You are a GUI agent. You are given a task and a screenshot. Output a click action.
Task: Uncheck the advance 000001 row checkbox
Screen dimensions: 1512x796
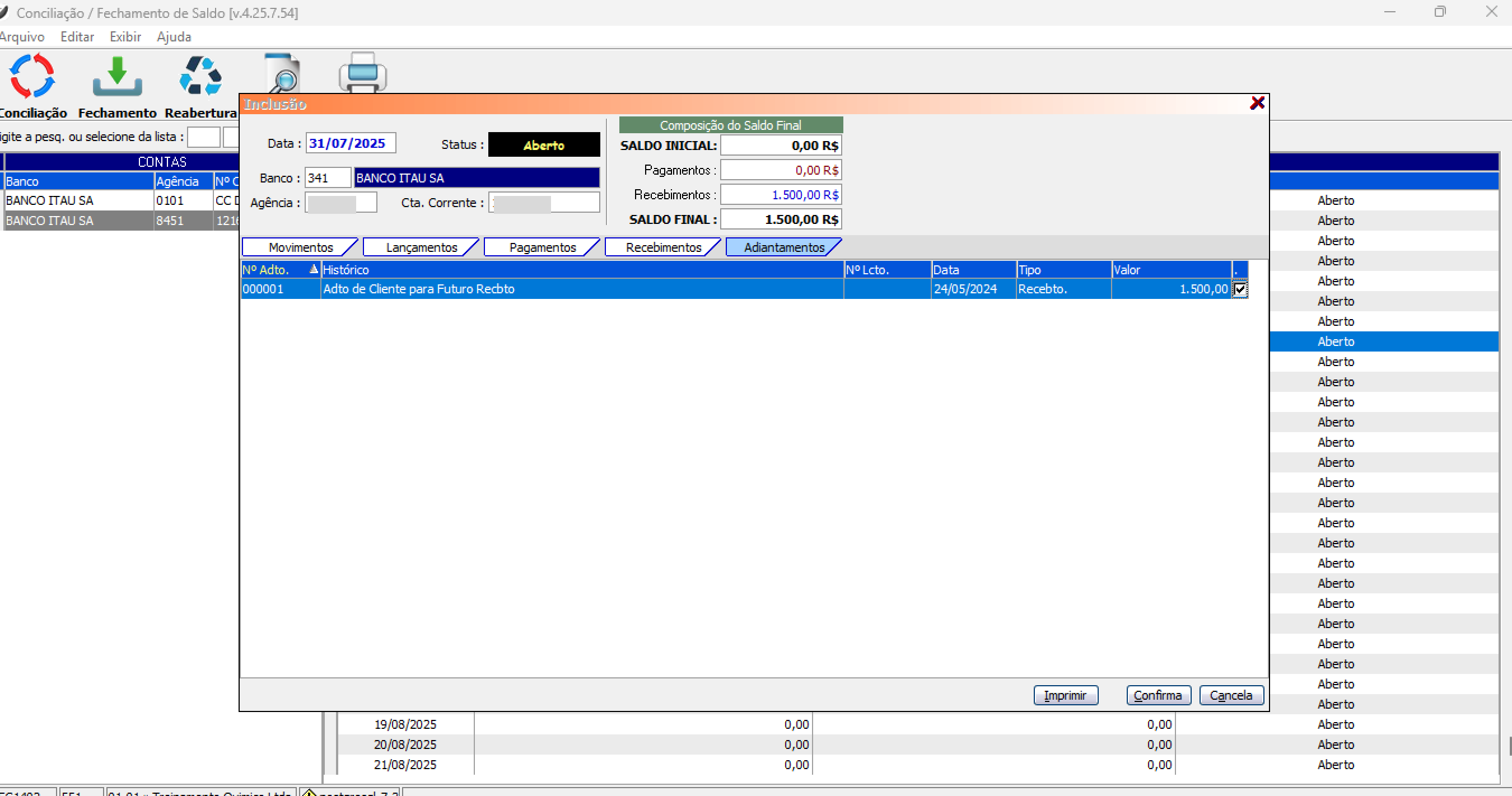(x=1240, y=289)
